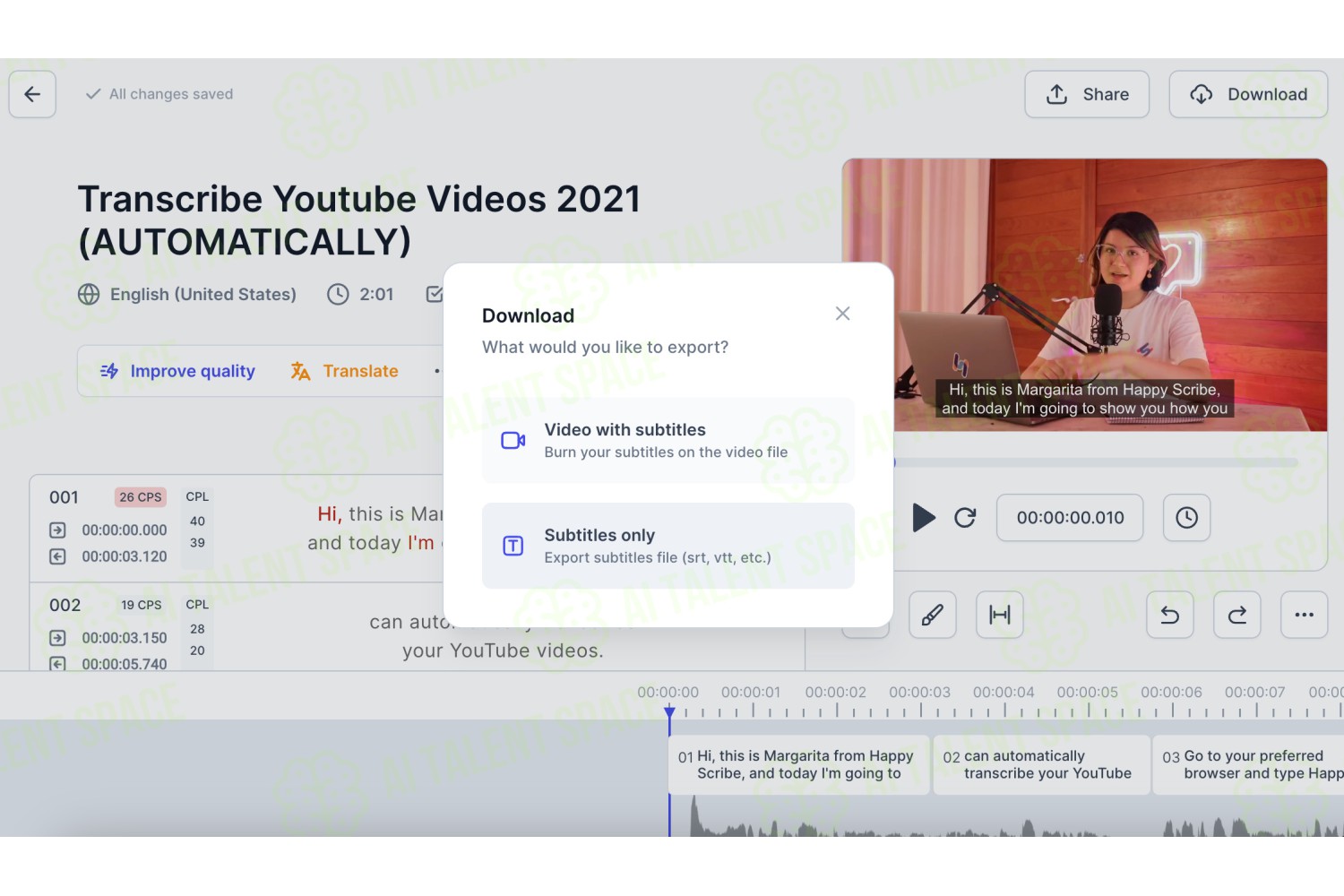Click Improve quality button
This screenshot has width=1344, height=896.
[177, 371]
